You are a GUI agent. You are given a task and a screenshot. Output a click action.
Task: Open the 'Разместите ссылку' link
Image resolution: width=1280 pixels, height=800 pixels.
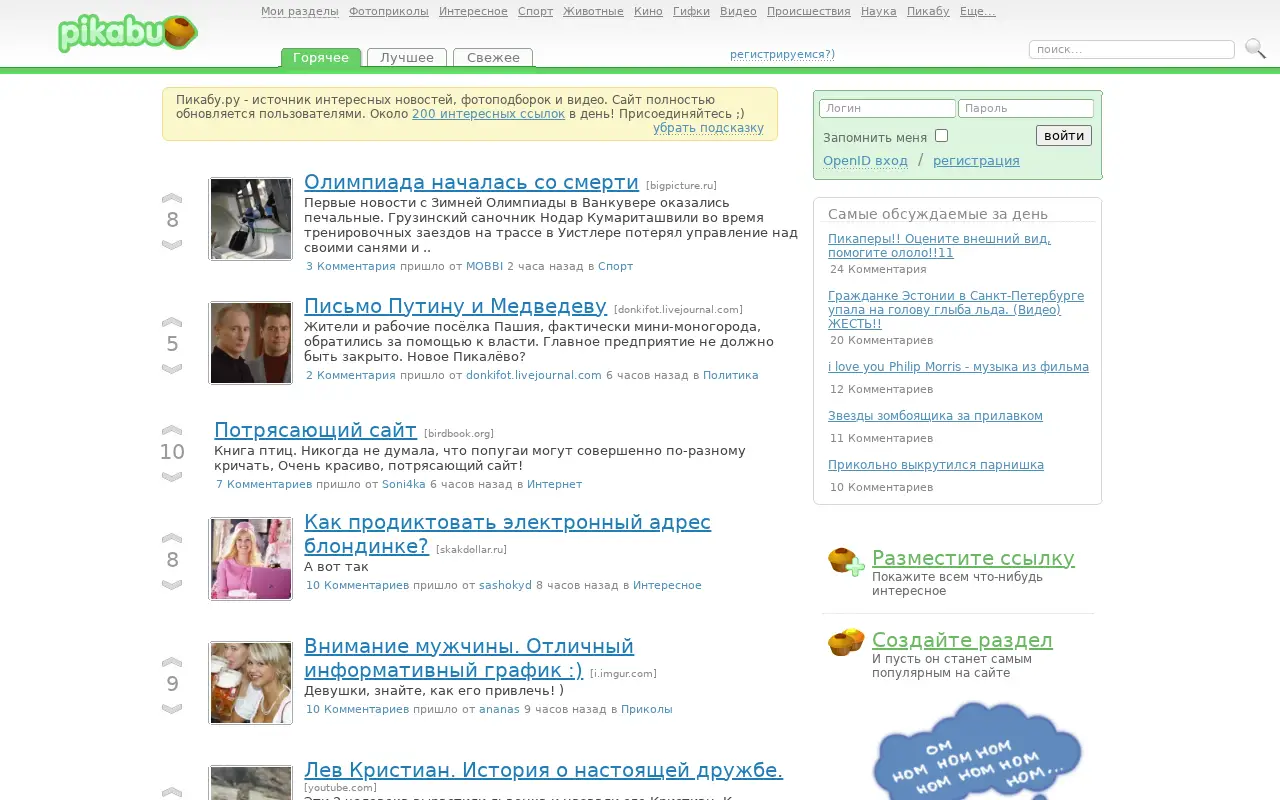973,558
